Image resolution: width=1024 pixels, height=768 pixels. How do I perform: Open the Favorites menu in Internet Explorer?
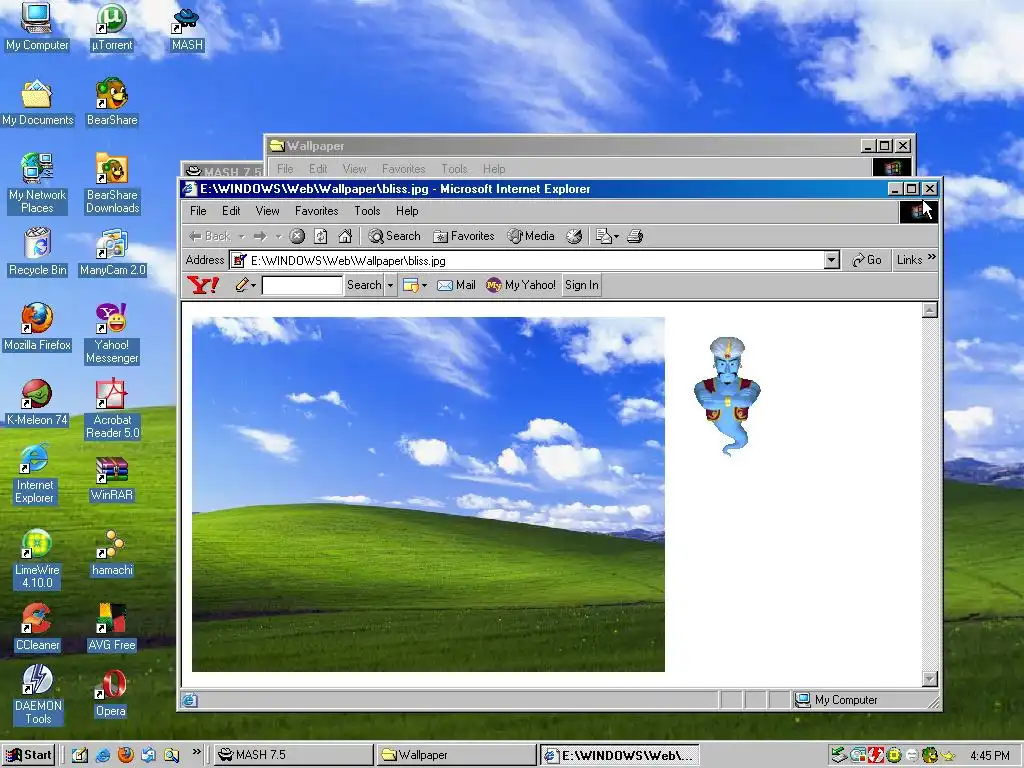(x=317, y=211)
